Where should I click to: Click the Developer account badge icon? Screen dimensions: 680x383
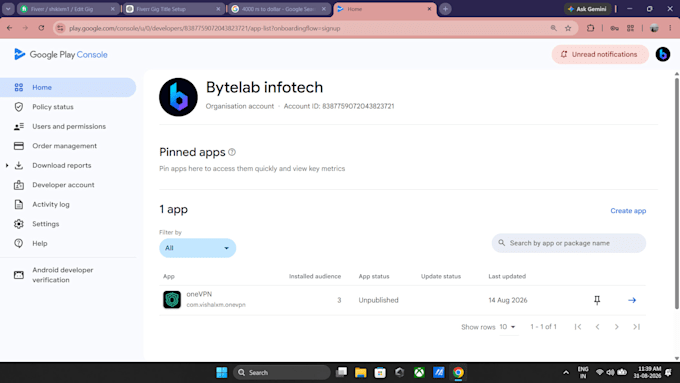(x=19, y=185)
